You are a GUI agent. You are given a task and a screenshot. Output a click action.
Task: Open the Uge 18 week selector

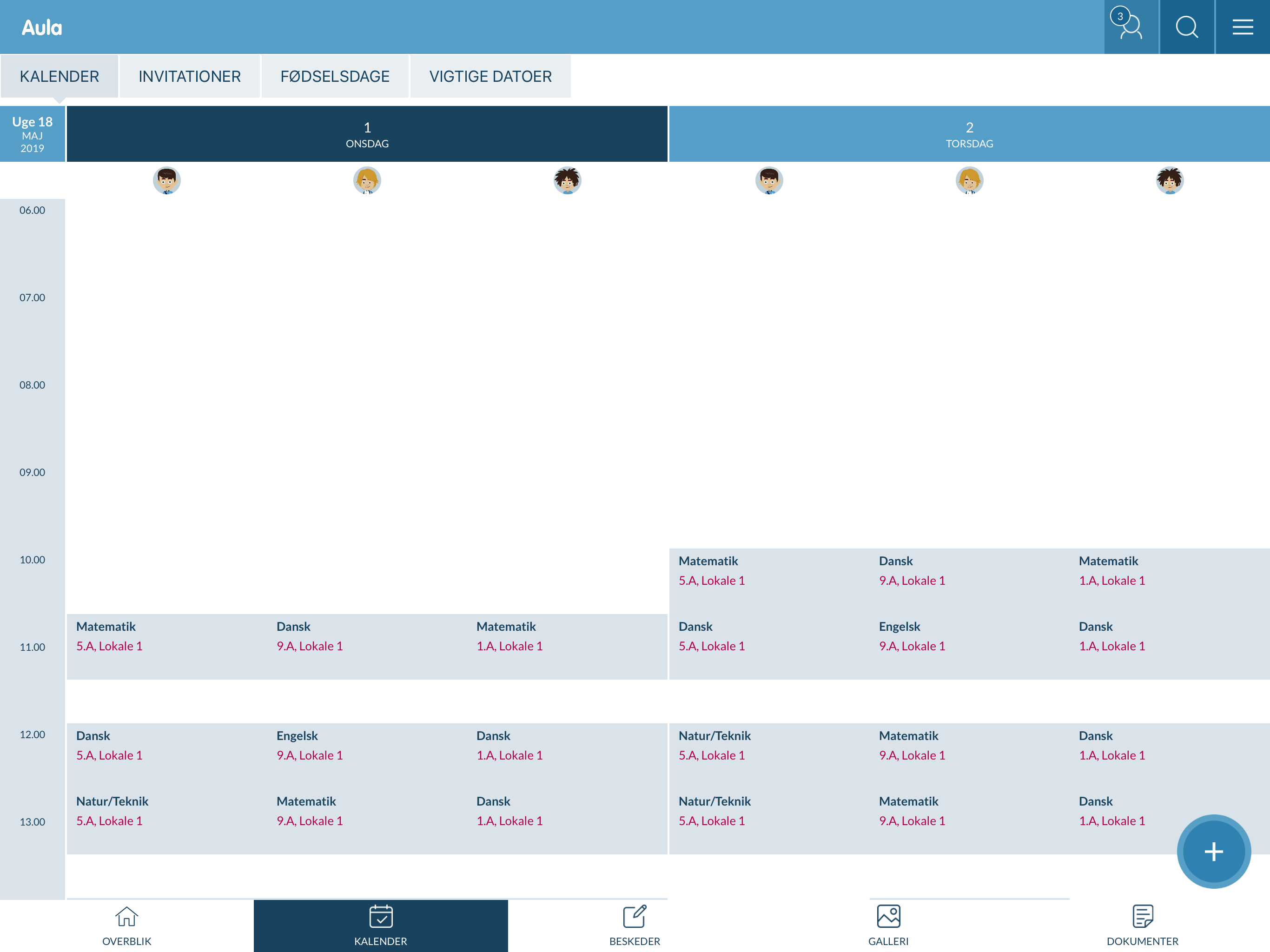pos(32,134)
